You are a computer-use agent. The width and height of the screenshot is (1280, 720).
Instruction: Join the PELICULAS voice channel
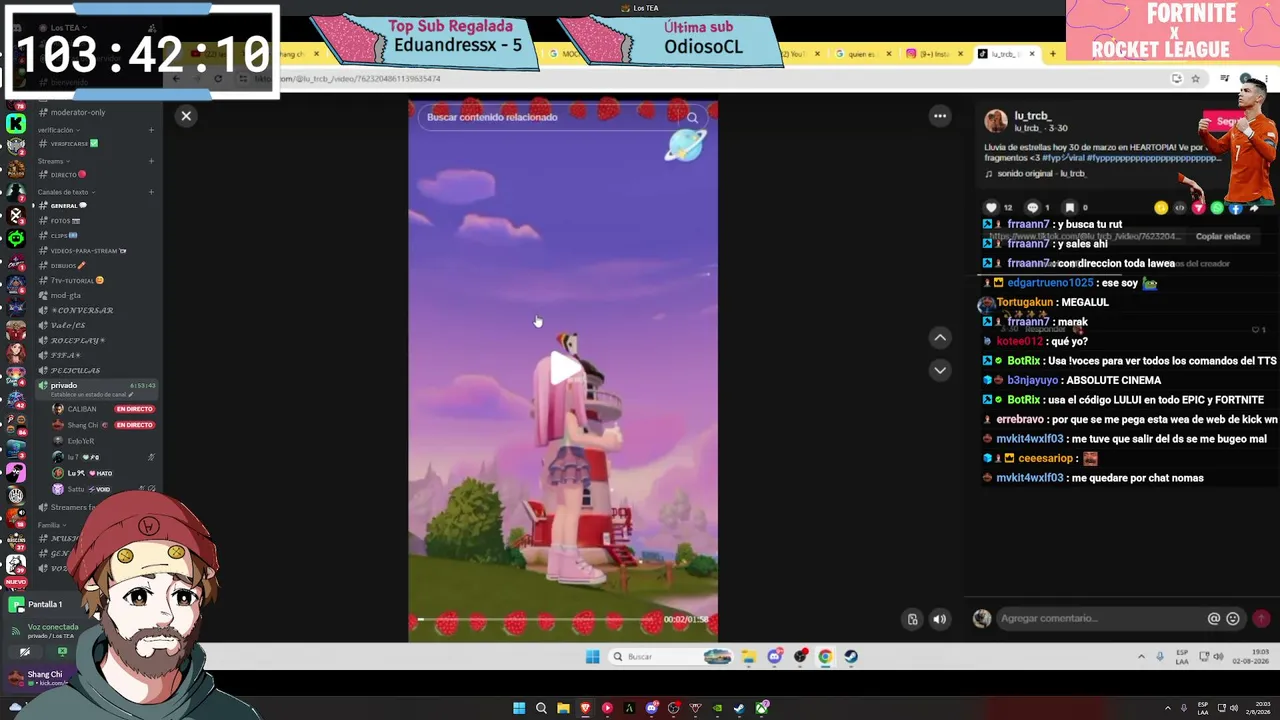pyautogui.click(x=76, y=371)
